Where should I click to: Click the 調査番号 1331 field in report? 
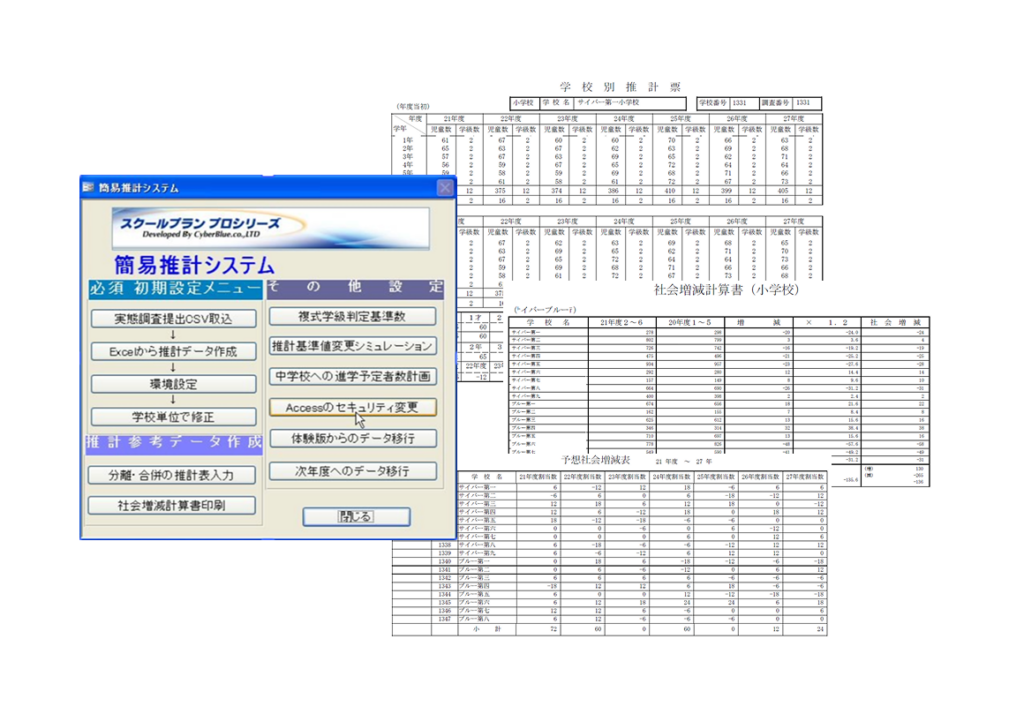pos(790,103)
